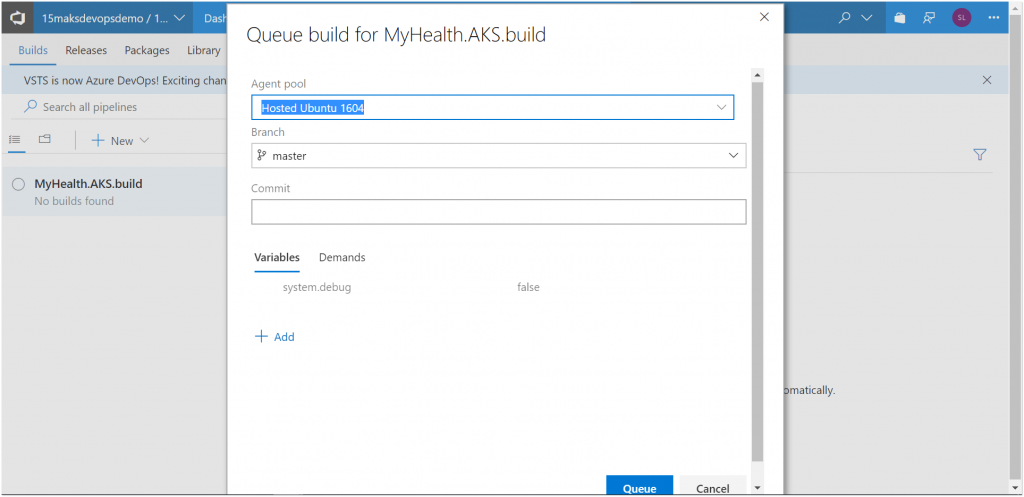1024x497 pixels.
Task: Close the Queue build dialog
Action: [764, 18]
